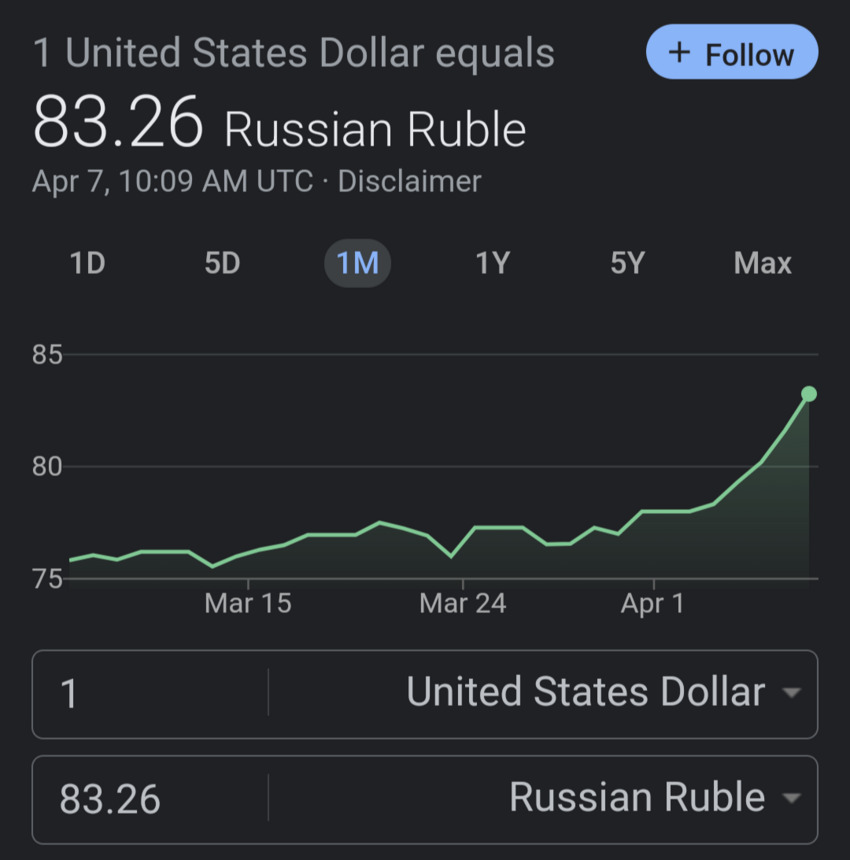Image resolution: width=850 pixels, height=860 pixels.
Task: Show the 1Y chart range
Action: point(492,263)
